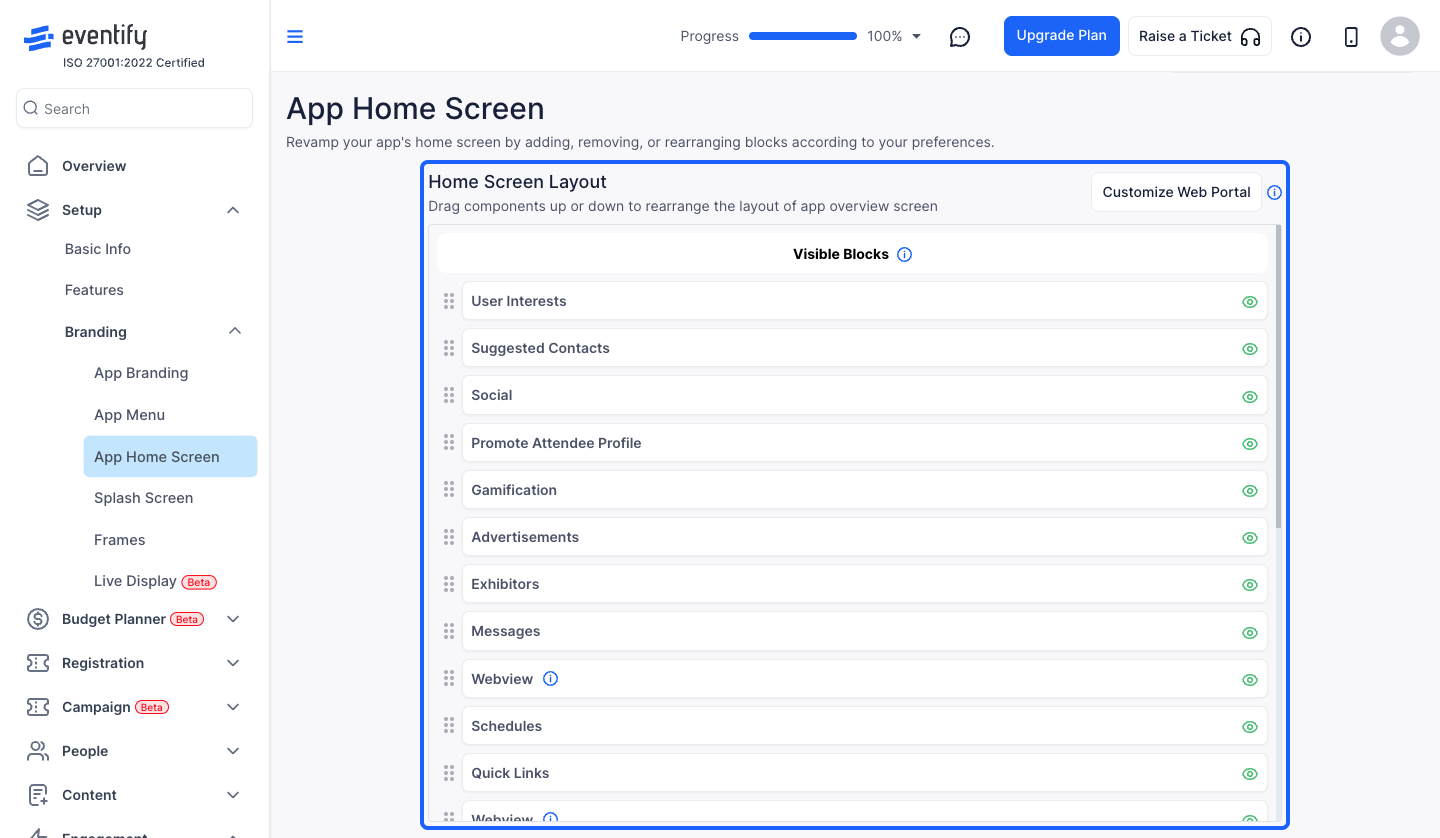
Task: Open the hamburger sidebar menu icon
Action: 295,37
